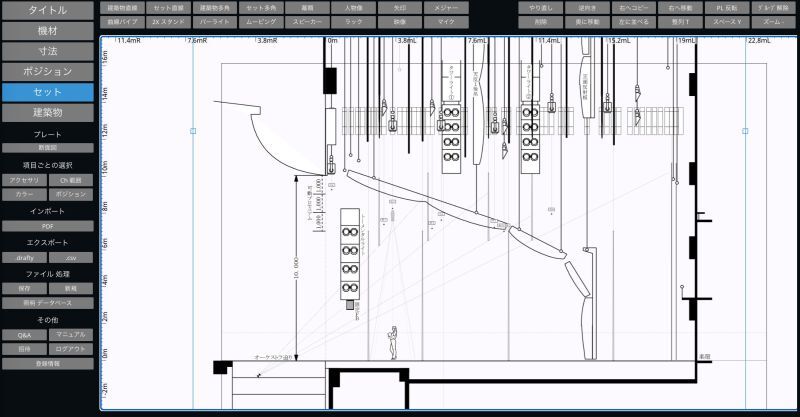This screenshot has width=800, height=417.
Task: Select by カラー color
Action: point(24,194)
